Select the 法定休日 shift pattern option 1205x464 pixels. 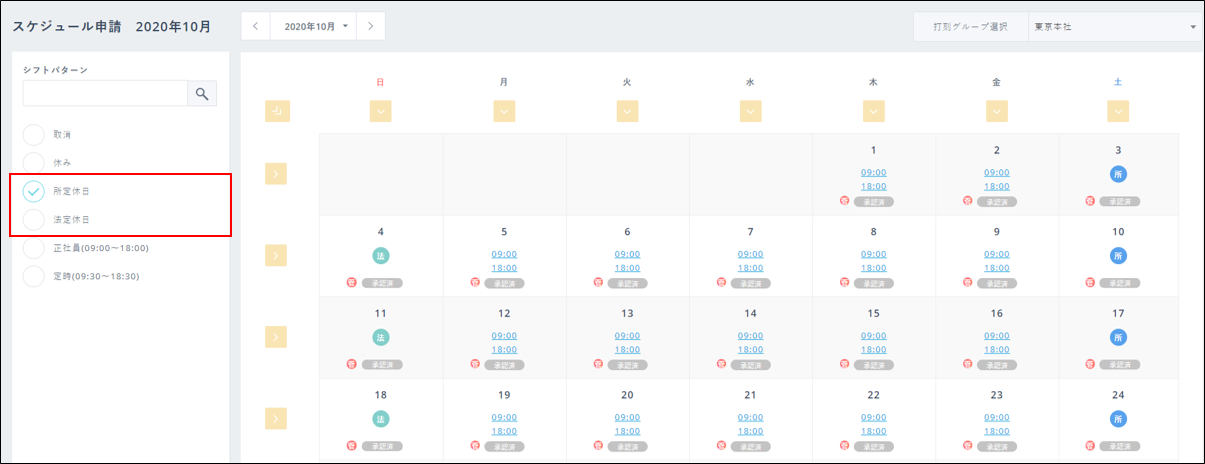[34, 219]
